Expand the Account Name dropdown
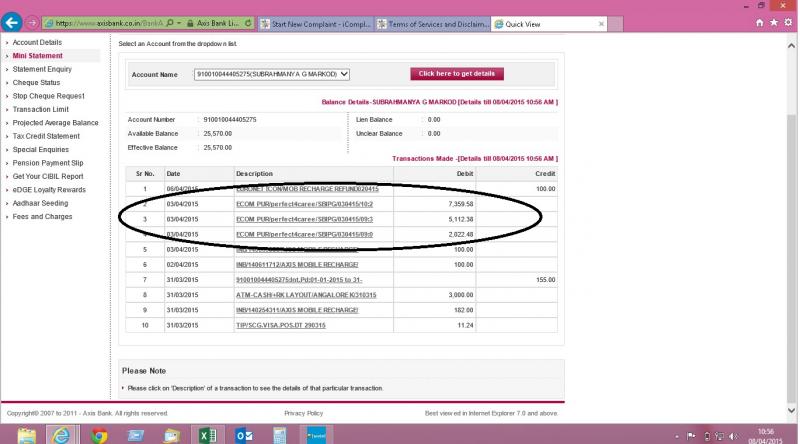 click(x=271, y=74)
